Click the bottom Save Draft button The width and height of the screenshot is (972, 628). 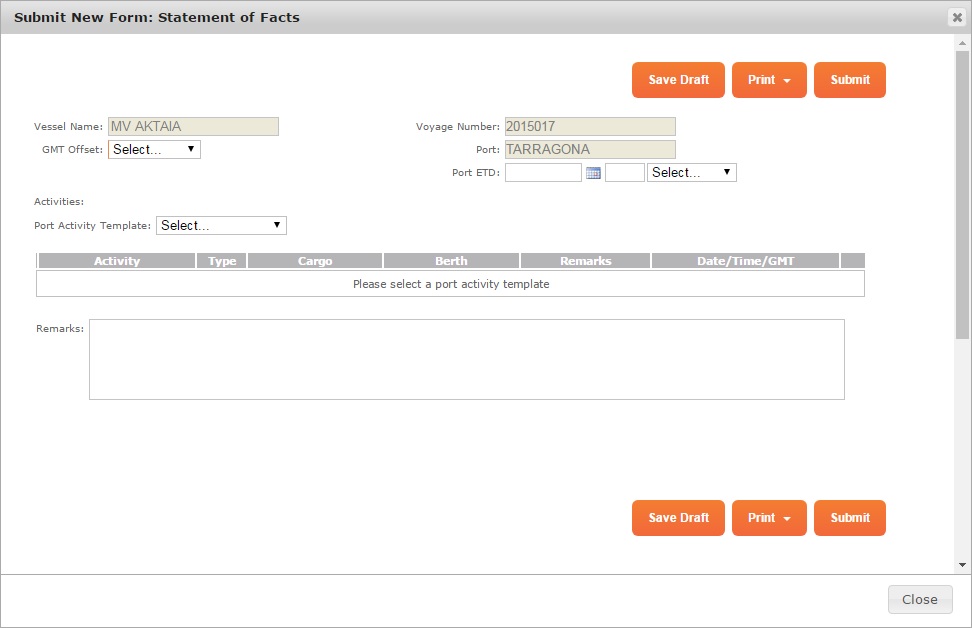[678, 518]
